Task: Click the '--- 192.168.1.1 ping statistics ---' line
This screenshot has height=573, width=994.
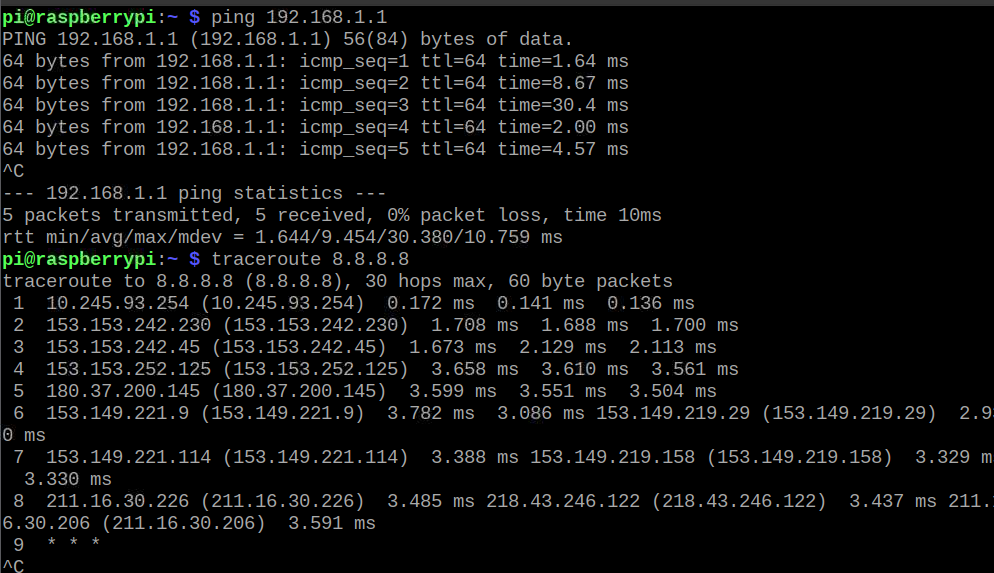Action: [194, 193]
